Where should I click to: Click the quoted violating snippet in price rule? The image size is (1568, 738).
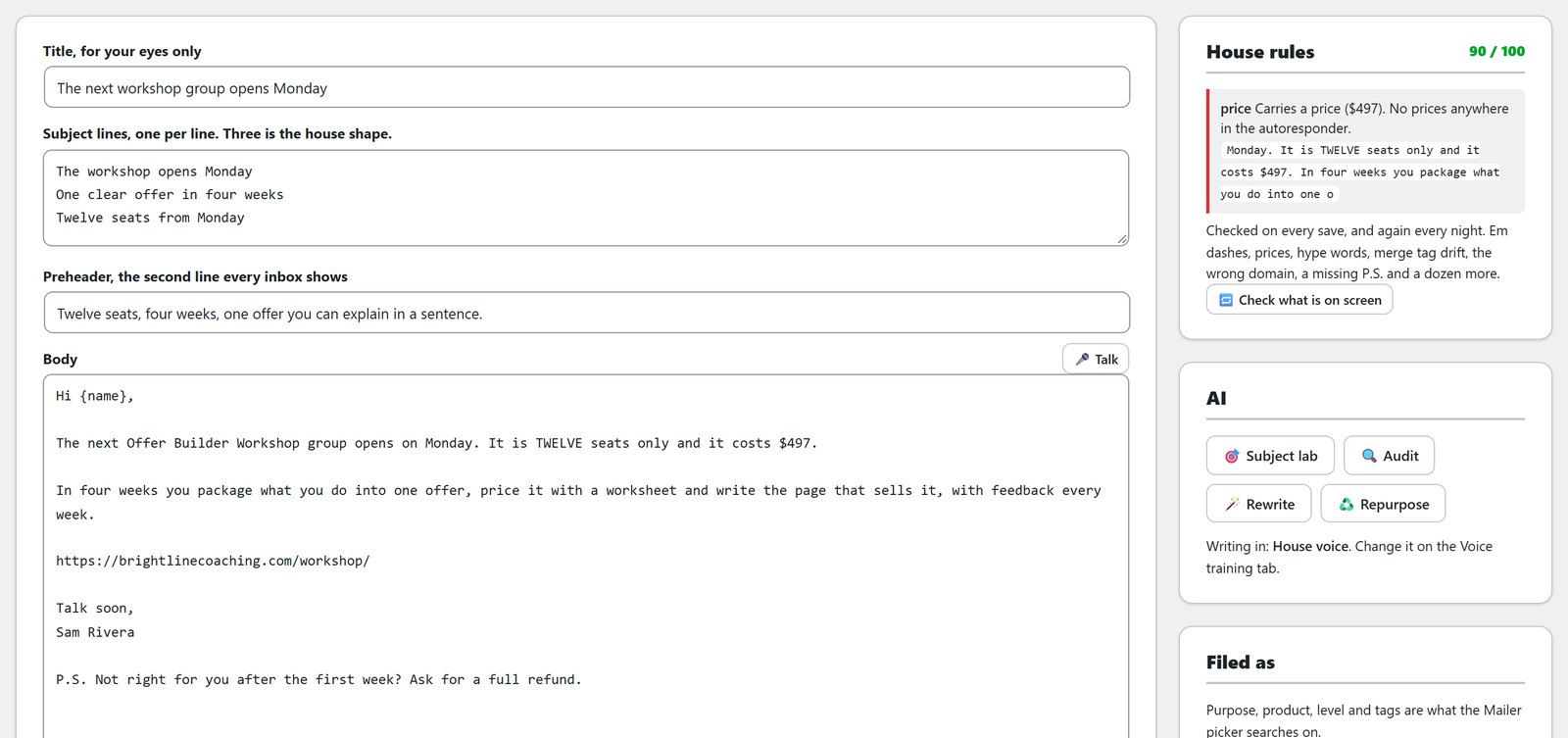coord(1360,172)
